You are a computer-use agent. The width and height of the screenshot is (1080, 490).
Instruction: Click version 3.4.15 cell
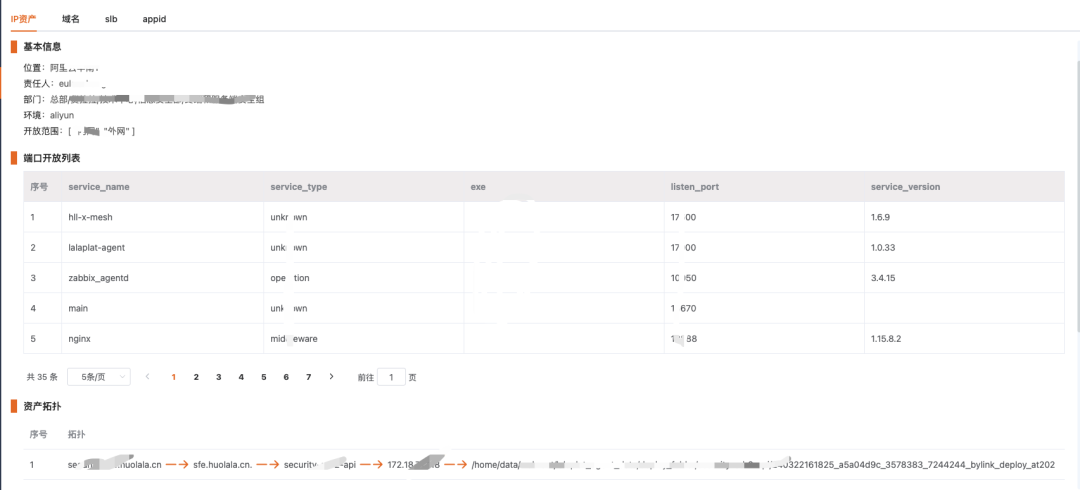point(883,278)
